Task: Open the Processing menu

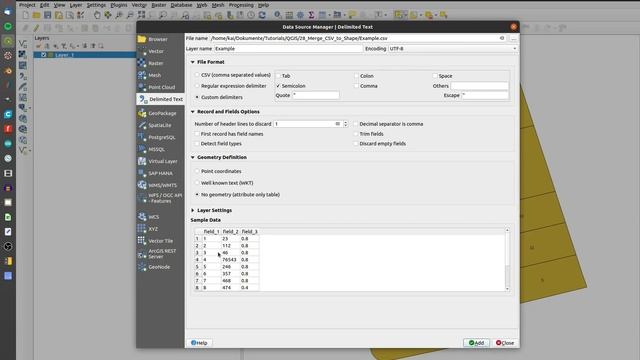Action: (x=241, y=5)
